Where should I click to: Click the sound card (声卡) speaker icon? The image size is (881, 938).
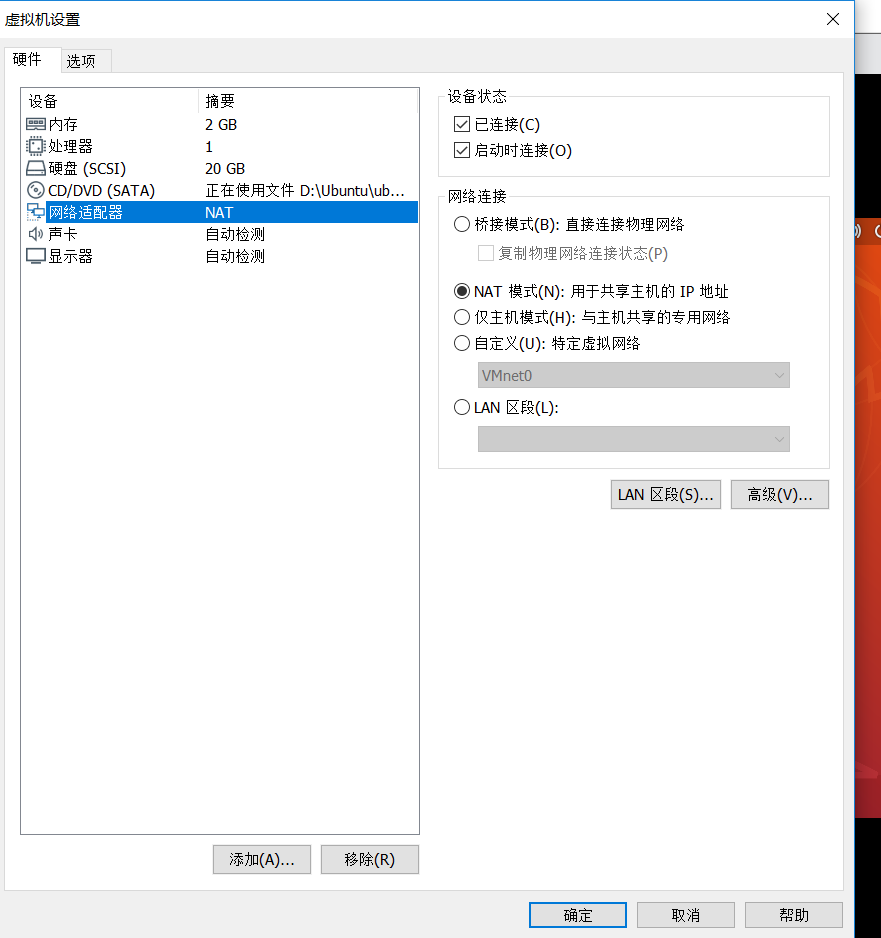(36, 234)
